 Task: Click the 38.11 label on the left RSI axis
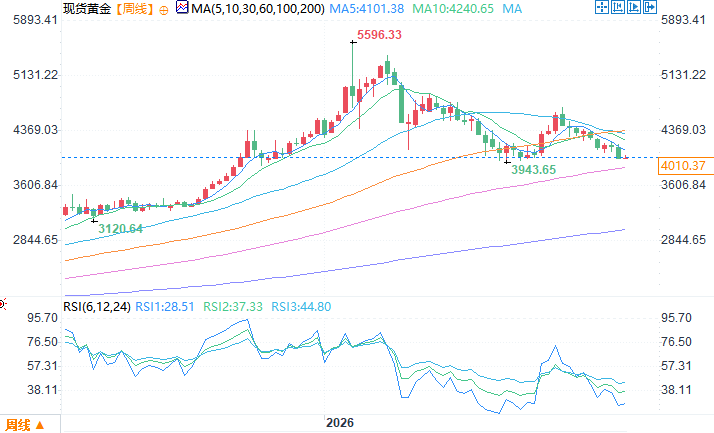(42, 390)
